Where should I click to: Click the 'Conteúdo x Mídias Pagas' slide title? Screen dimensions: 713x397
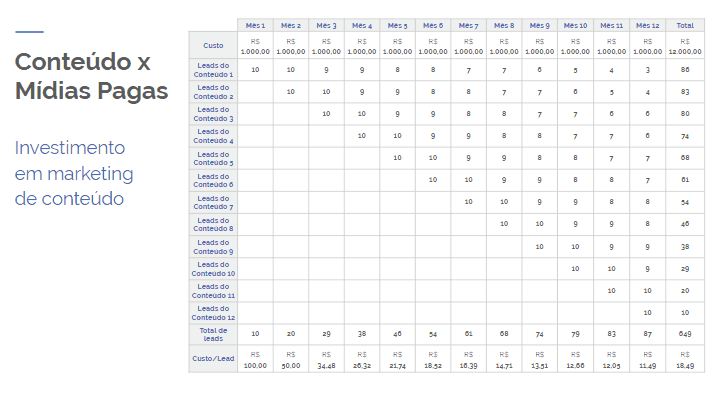(x=91, y=76)
